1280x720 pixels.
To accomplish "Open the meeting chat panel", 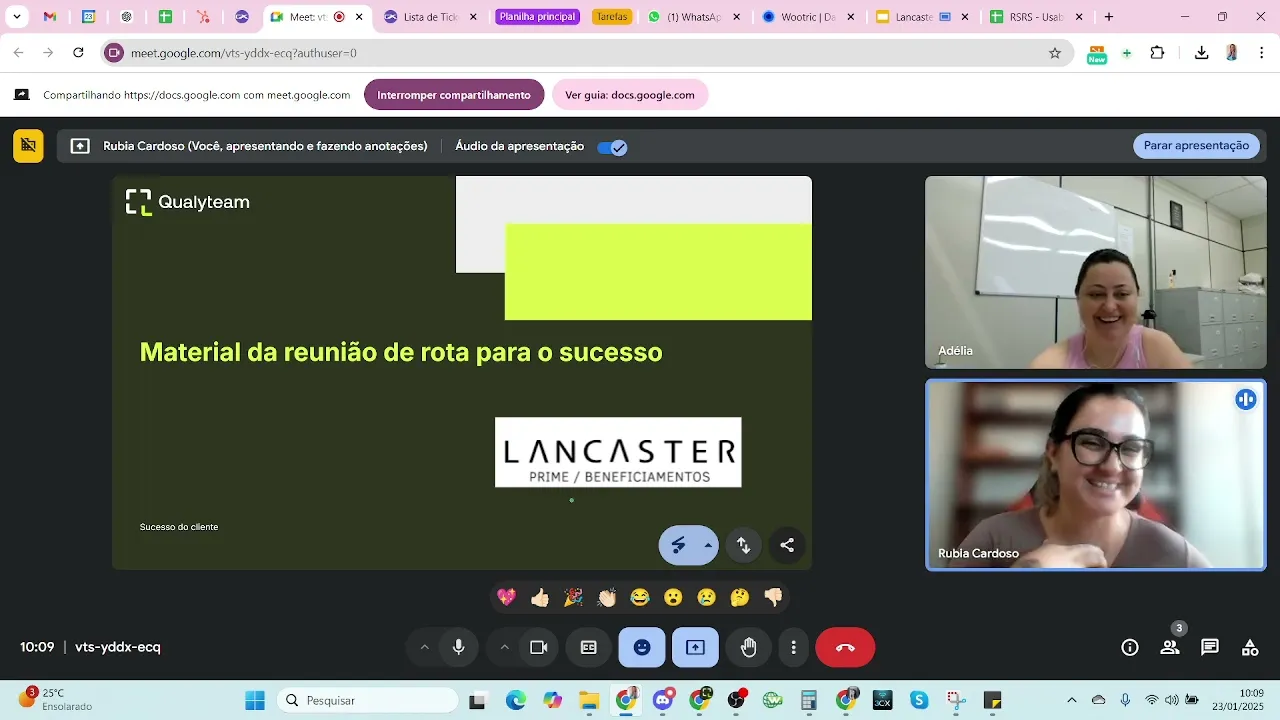I will point(1210,647).
